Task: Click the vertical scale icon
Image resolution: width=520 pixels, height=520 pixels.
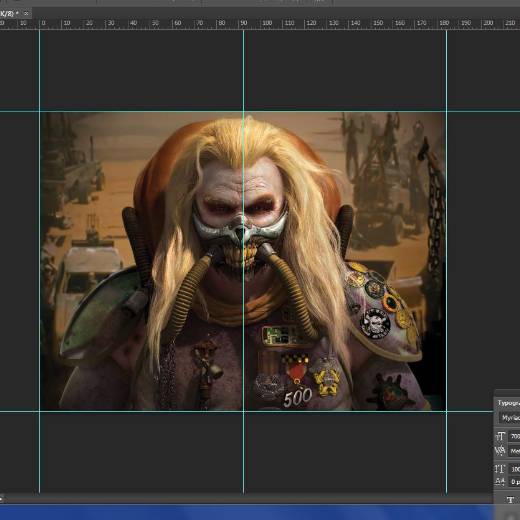Action: [500, 469]
